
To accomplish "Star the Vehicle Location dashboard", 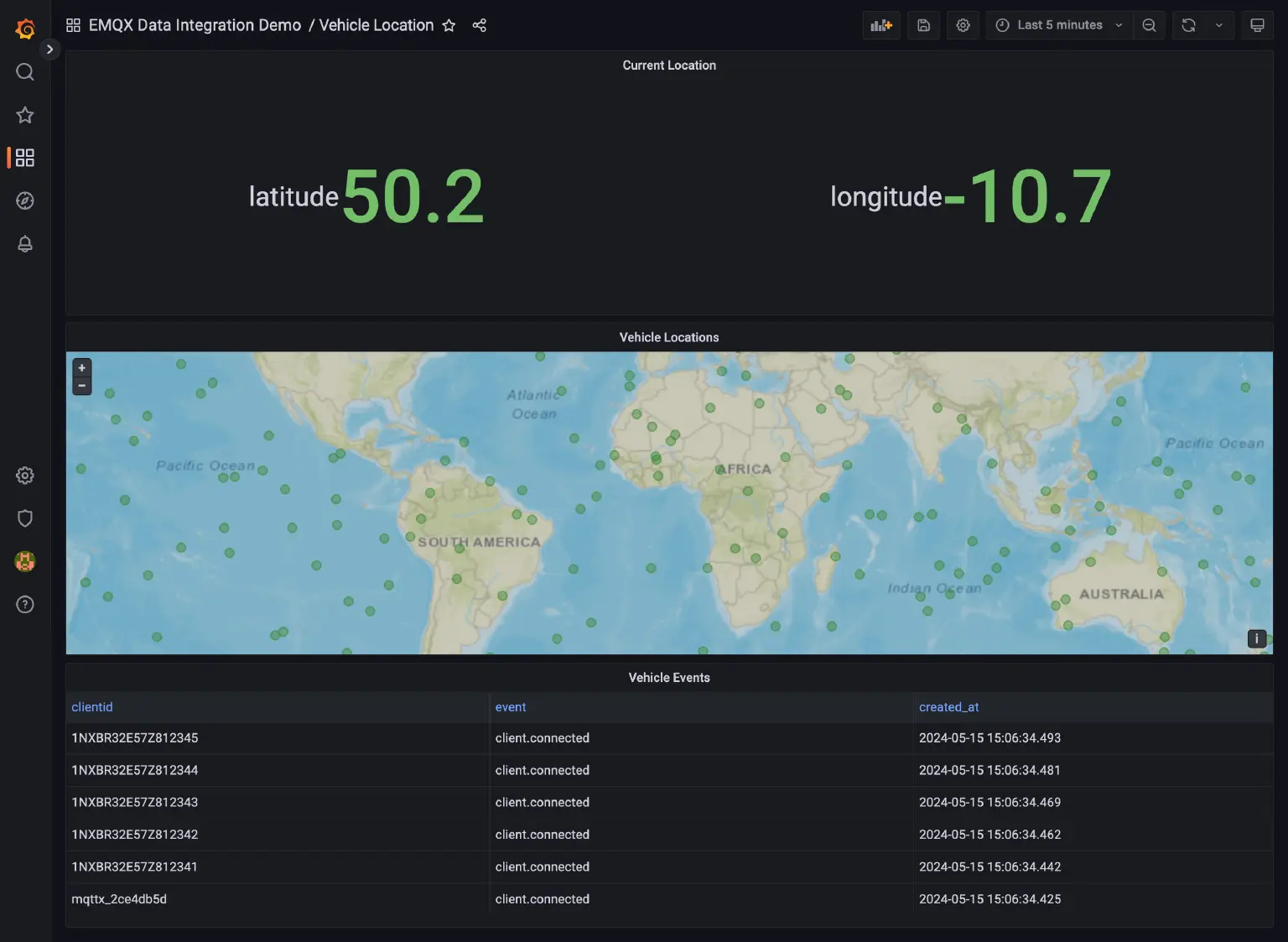I will point(449,25).
